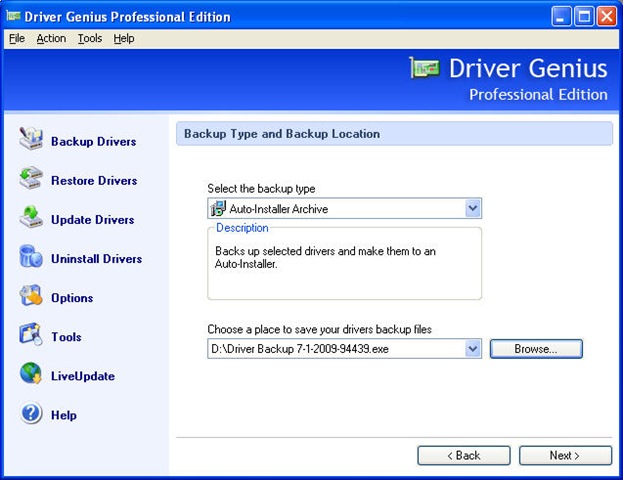Open the Options label link

72,298
